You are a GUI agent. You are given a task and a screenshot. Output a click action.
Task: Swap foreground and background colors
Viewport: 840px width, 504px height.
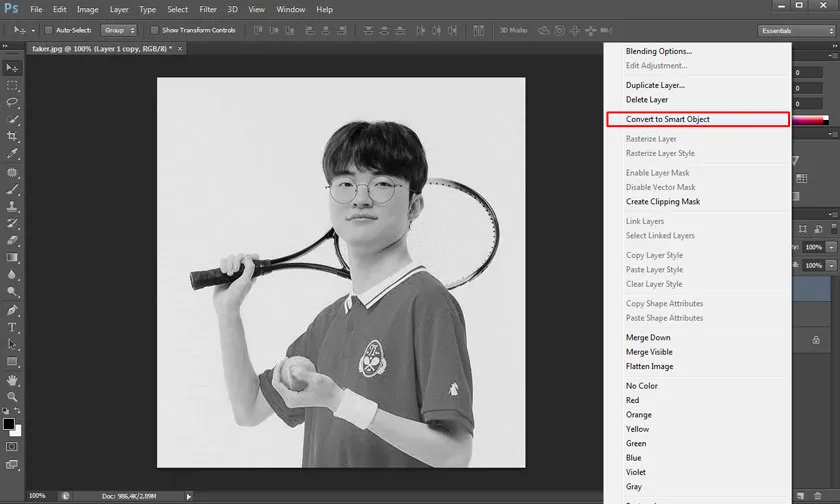tap(18, 410)
